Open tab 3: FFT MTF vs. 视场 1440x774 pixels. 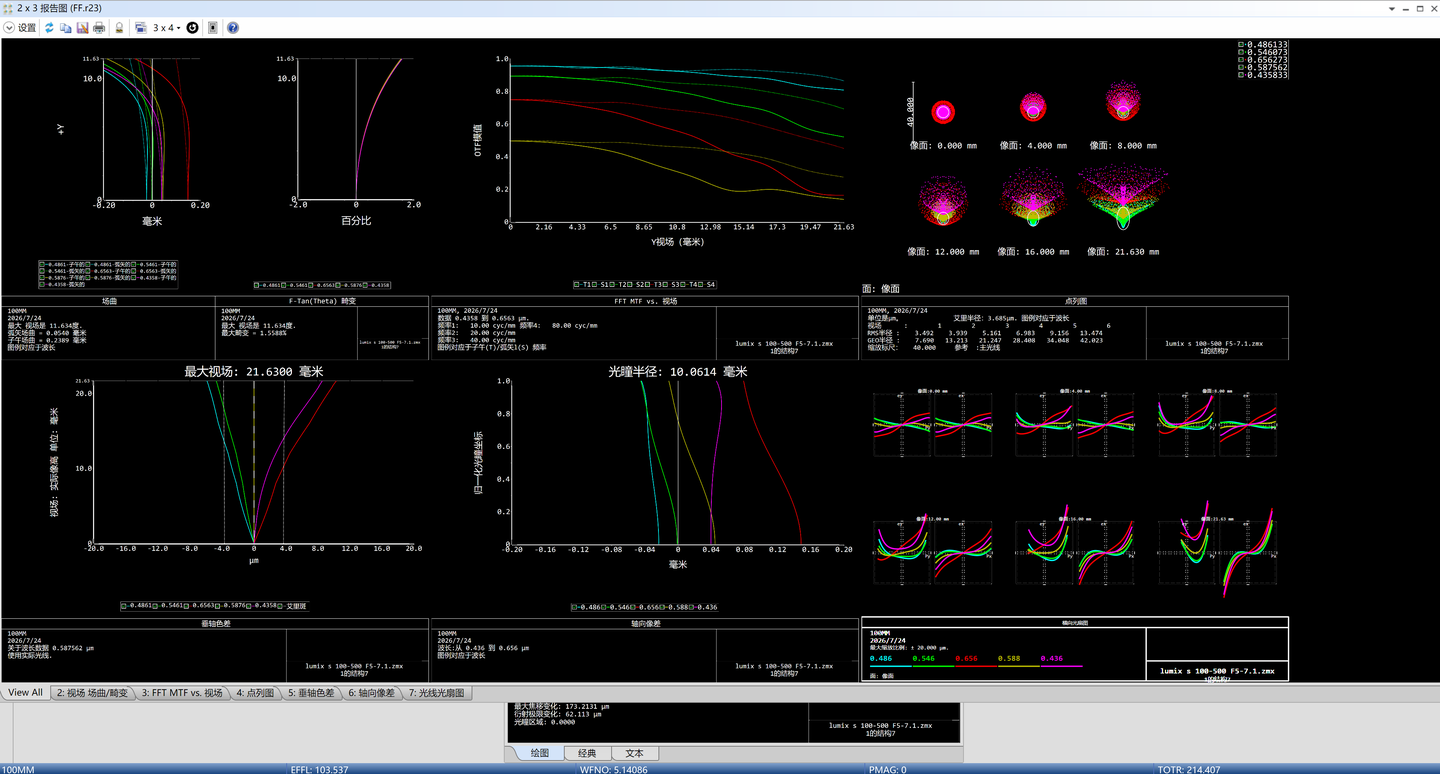pyautogui.click(x=182, y=692)
